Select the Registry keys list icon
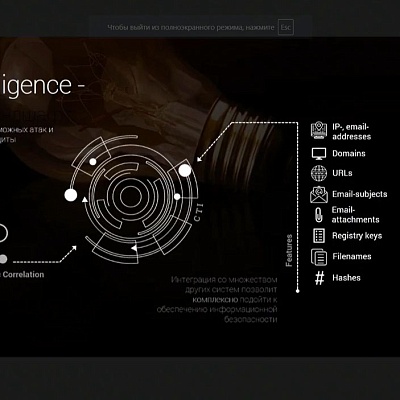This screenshot has height=400, width=400. (319, 236)
